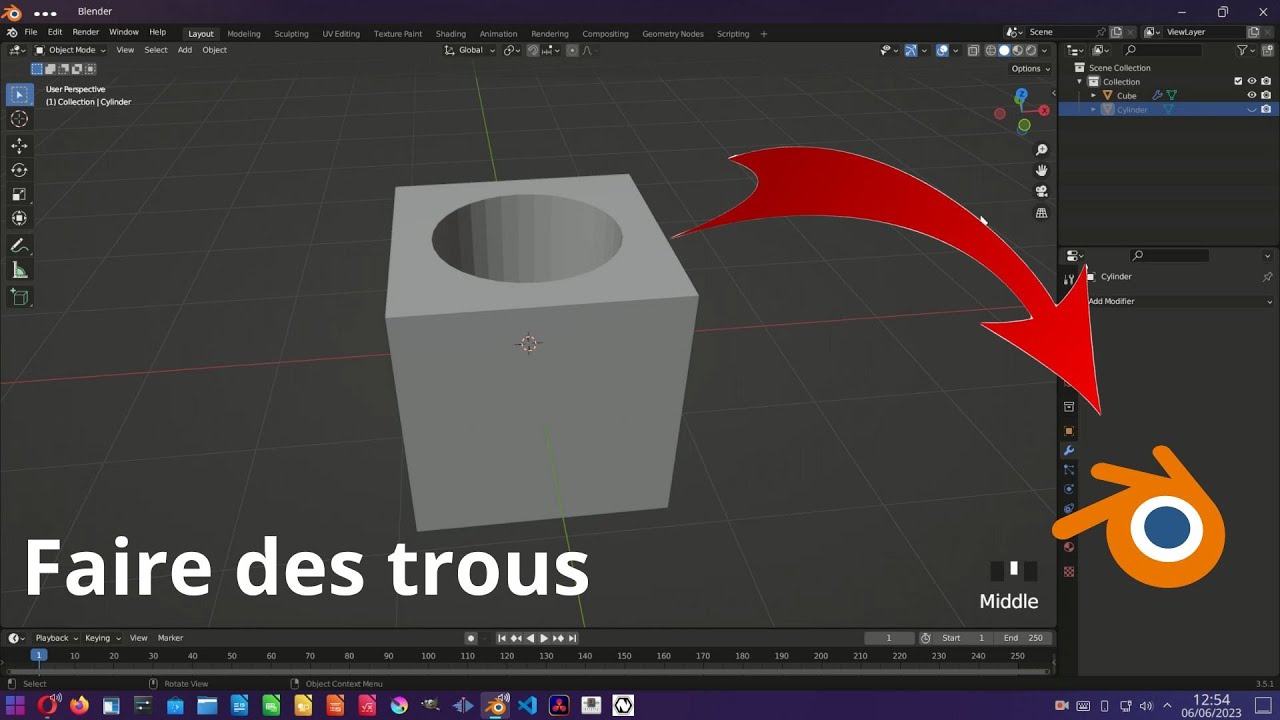Select the Add Cube tool

click(19, 297)
